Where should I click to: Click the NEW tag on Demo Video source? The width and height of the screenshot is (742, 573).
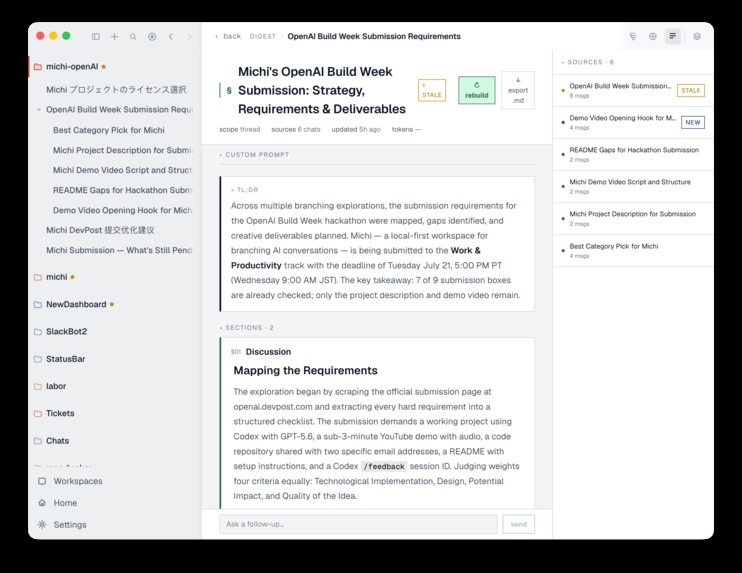click(x=693, y=123)
